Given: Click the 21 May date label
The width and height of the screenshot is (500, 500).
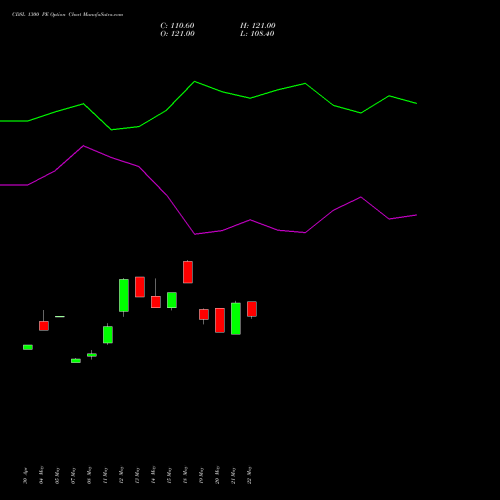Looking at the screenshot, I should tap(233, 476).
